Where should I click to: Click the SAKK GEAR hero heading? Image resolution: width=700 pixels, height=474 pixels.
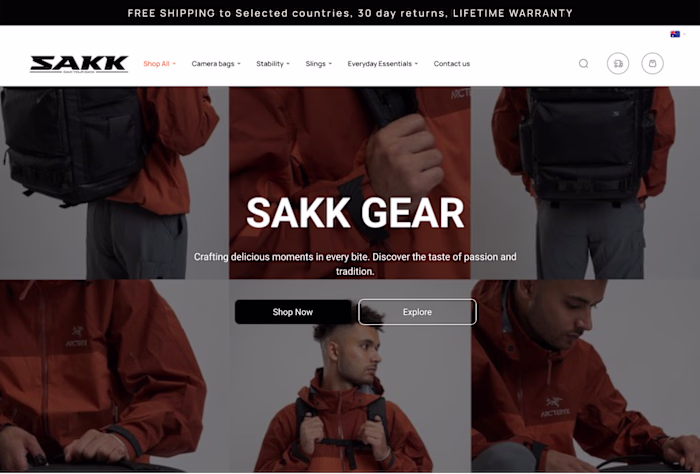pos(355,213)
